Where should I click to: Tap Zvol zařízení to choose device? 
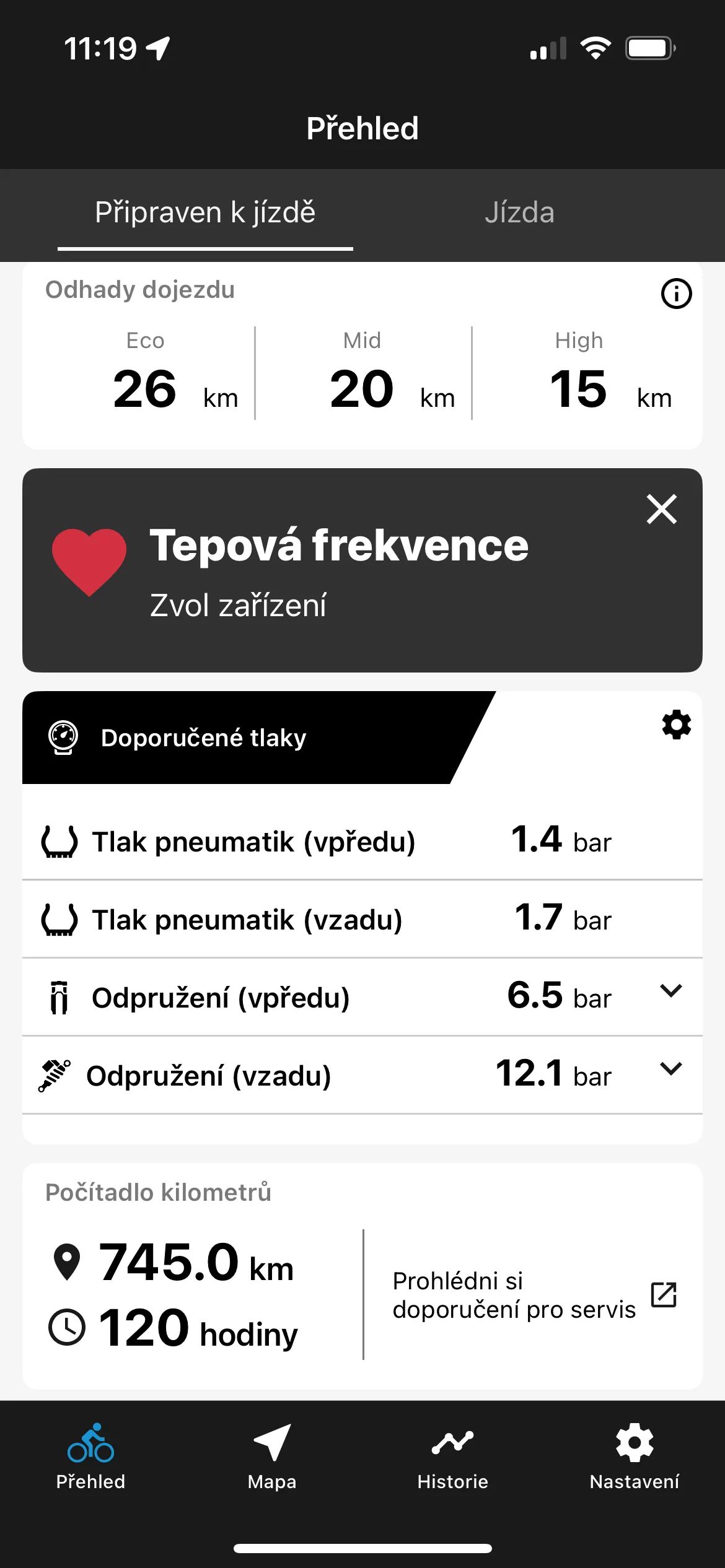[x=238, y=605]
